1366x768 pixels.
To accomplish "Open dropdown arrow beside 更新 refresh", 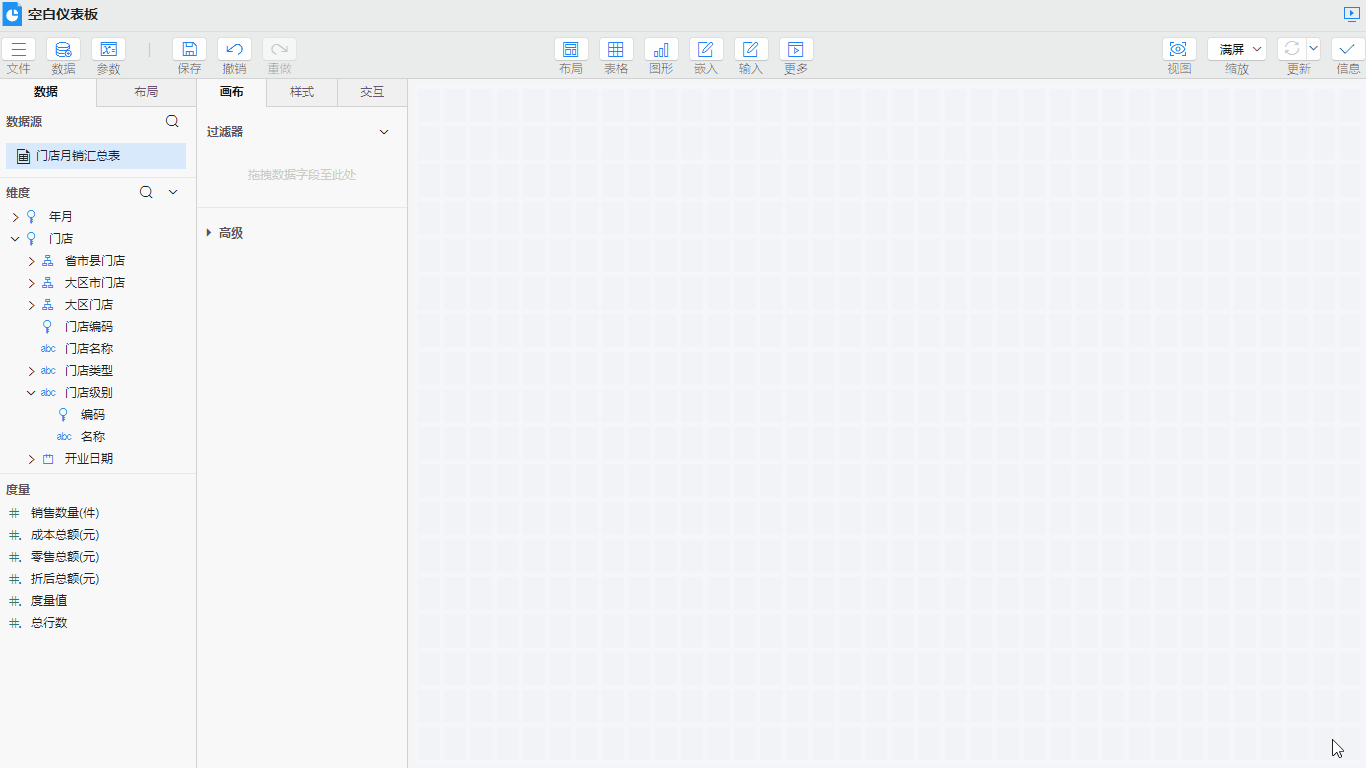I will click(1314, 48).
